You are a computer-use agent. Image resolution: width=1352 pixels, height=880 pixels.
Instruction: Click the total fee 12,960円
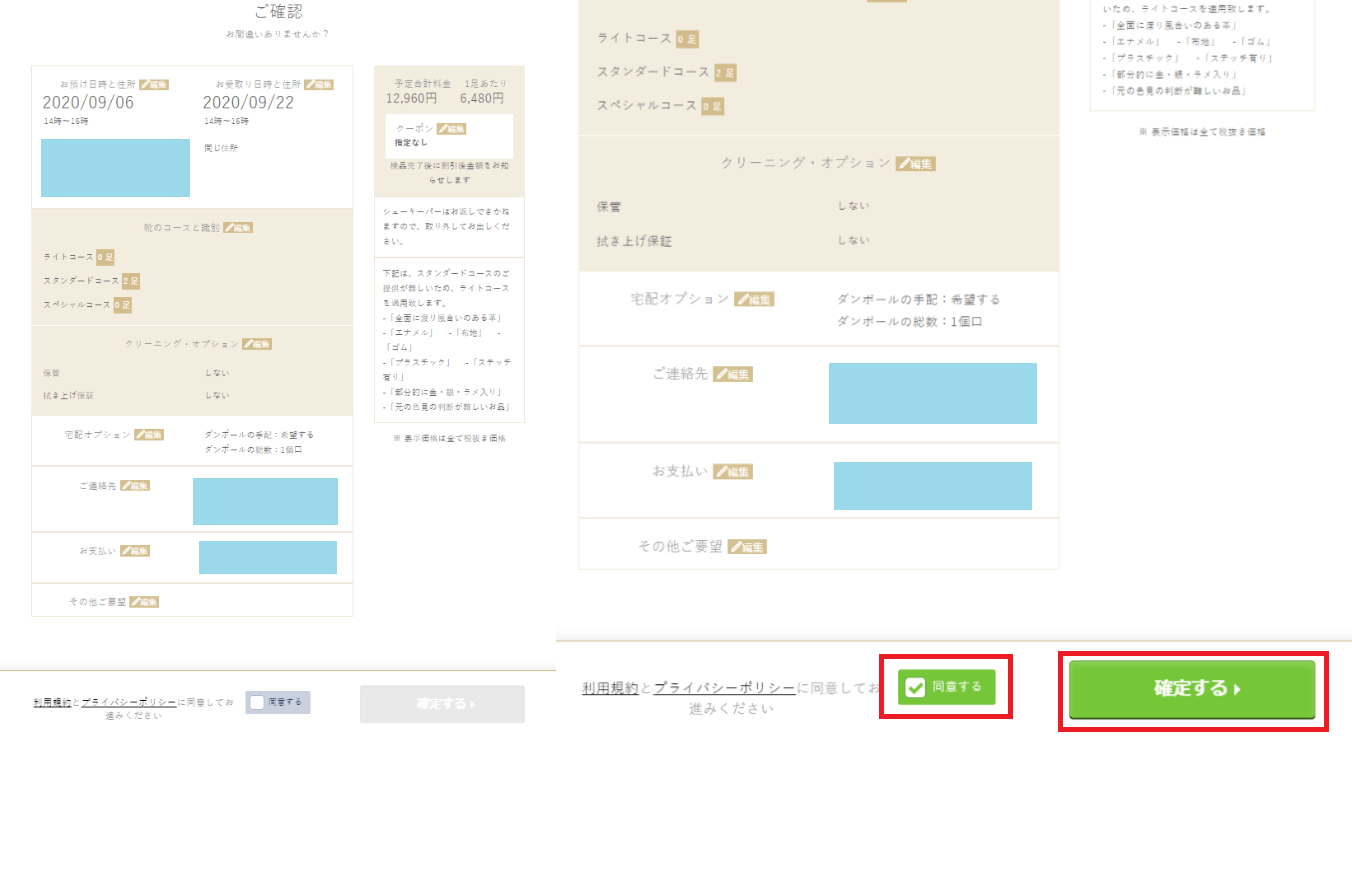click(411, 99)
